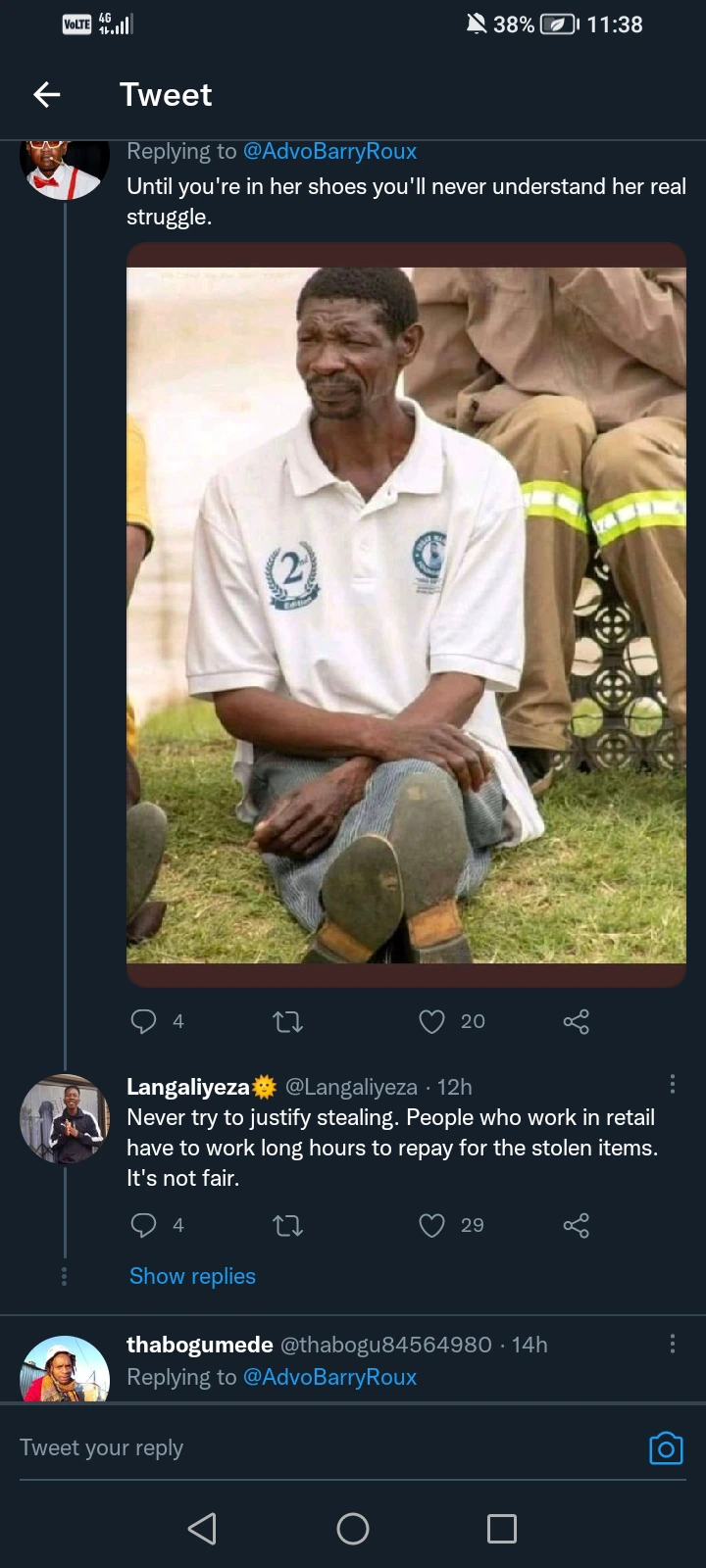Open the @AdvoBarryRoux link under thabogumede
Image resolution: width=706 pixels, height=1568 pixels.
[329, 1377]
